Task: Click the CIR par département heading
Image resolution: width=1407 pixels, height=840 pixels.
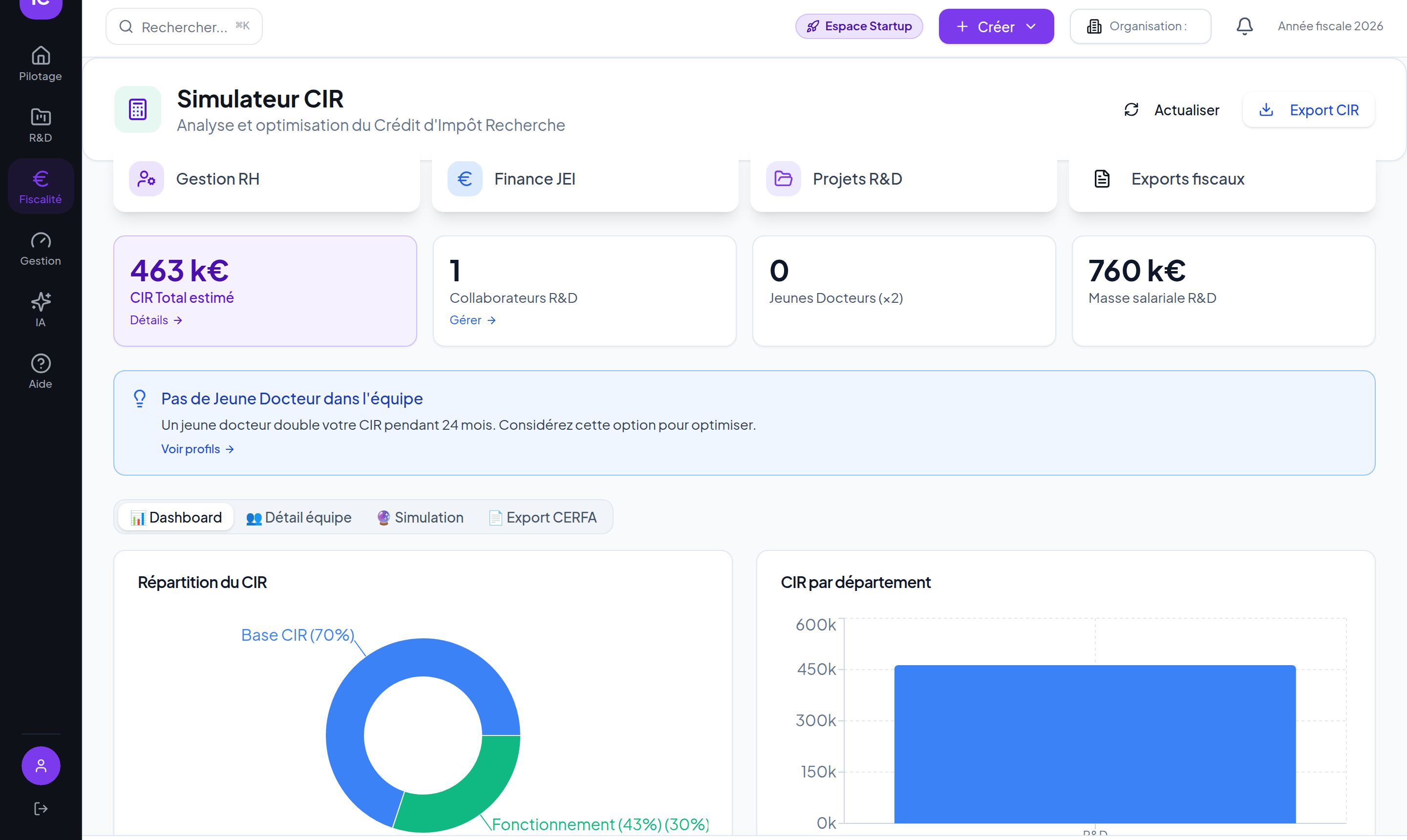Action: point(855,582)
